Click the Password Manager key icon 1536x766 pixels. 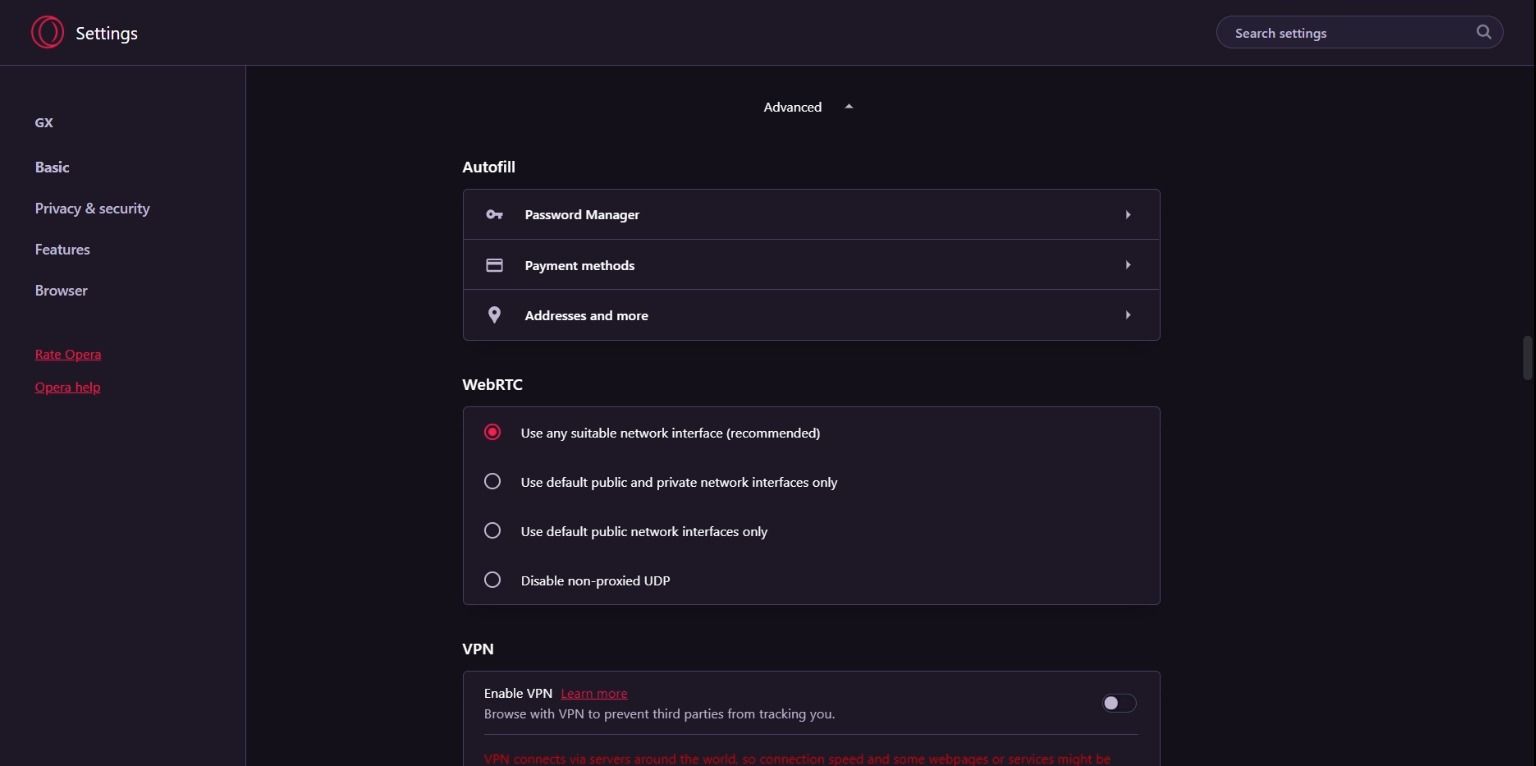[x=494, y=214]
